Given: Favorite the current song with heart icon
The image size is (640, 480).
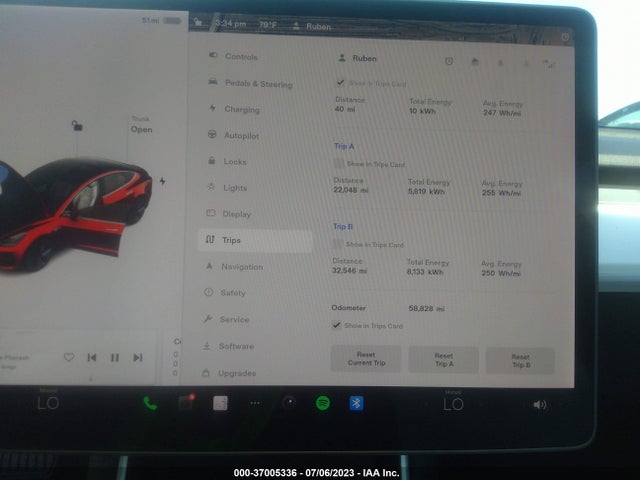Looking at the screenshot, I should pos(69,357).
